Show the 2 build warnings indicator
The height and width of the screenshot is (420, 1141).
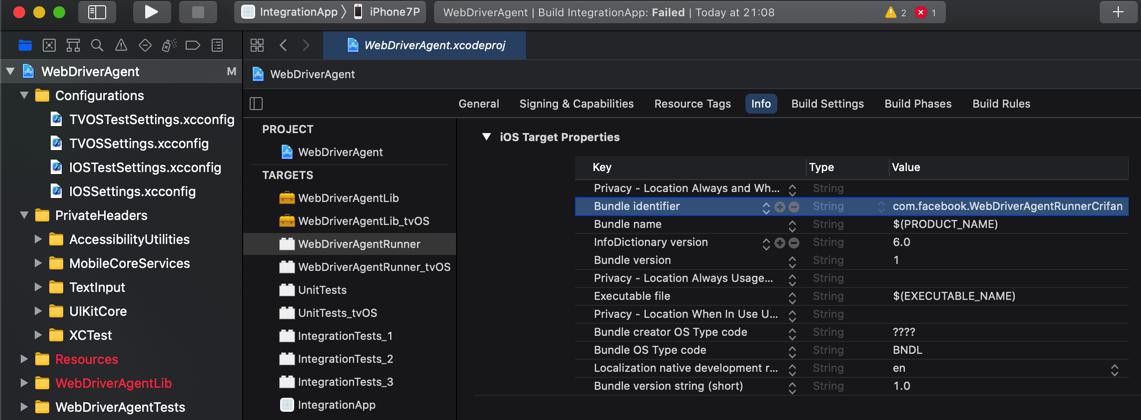pos(896,12)
